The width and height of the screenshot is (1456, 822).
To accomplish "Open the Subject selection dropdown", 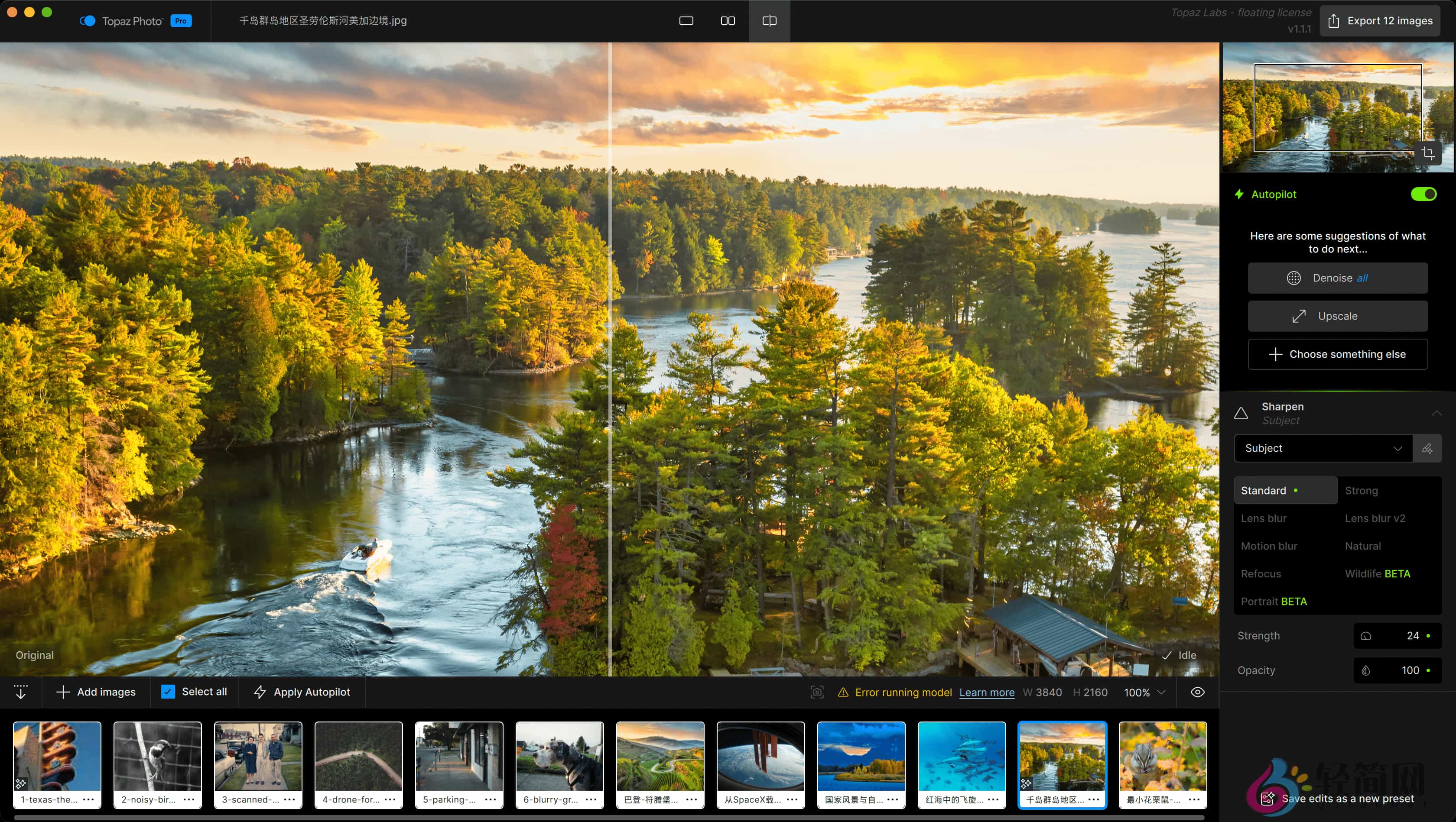I will pyautogui.click(x=1323, y=449).
